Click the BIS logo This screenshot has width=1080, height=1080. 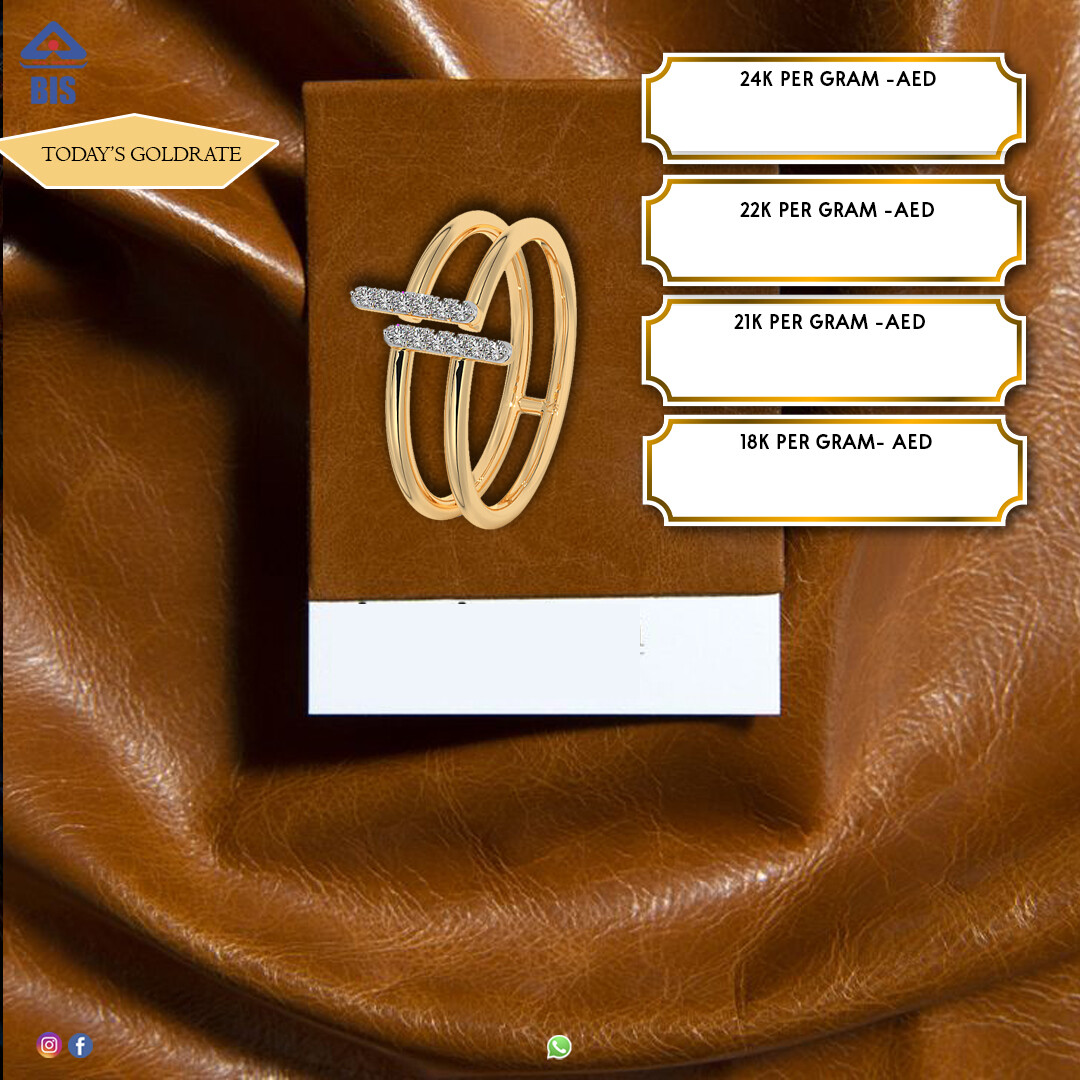[53, 63]
